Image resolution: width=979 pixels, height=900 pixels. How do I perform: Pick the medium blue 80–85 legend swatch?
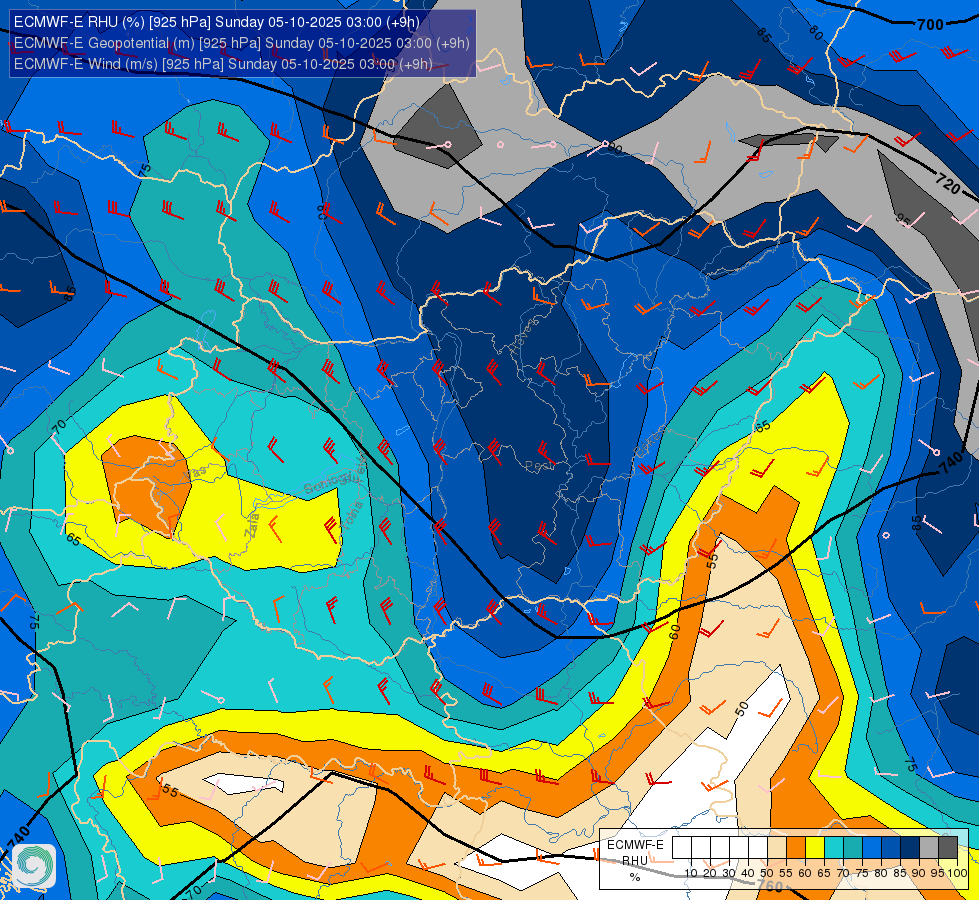[x=891, y=847]
